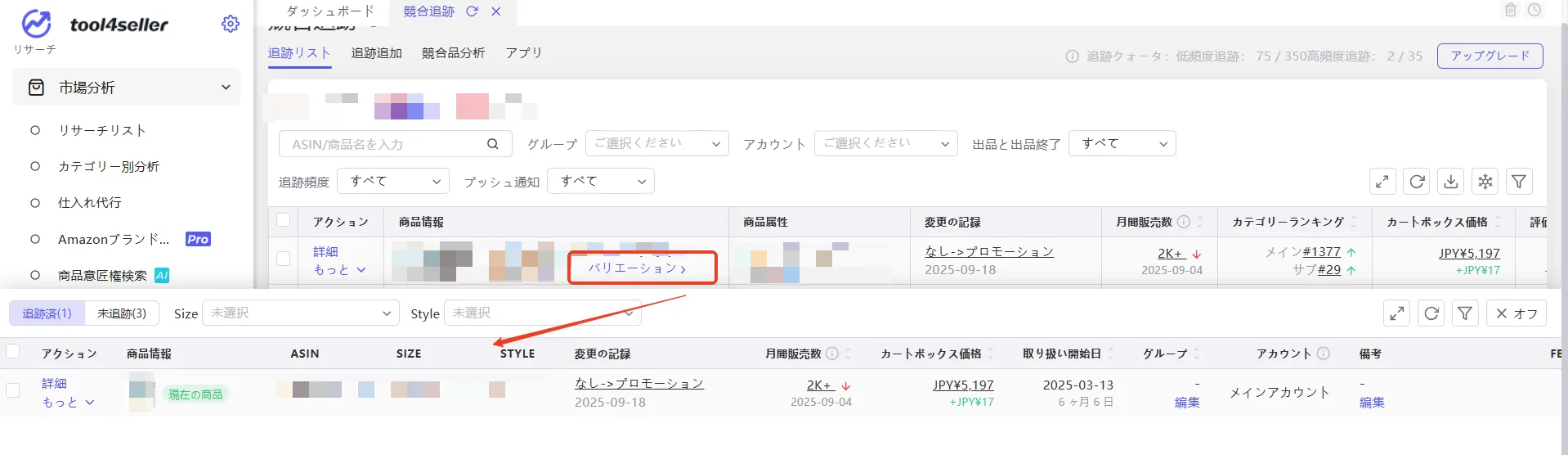This screenshot has height=455, width=1568.
Task: Open the プッシュ通知 dropdown
Action: pos(601,181)
